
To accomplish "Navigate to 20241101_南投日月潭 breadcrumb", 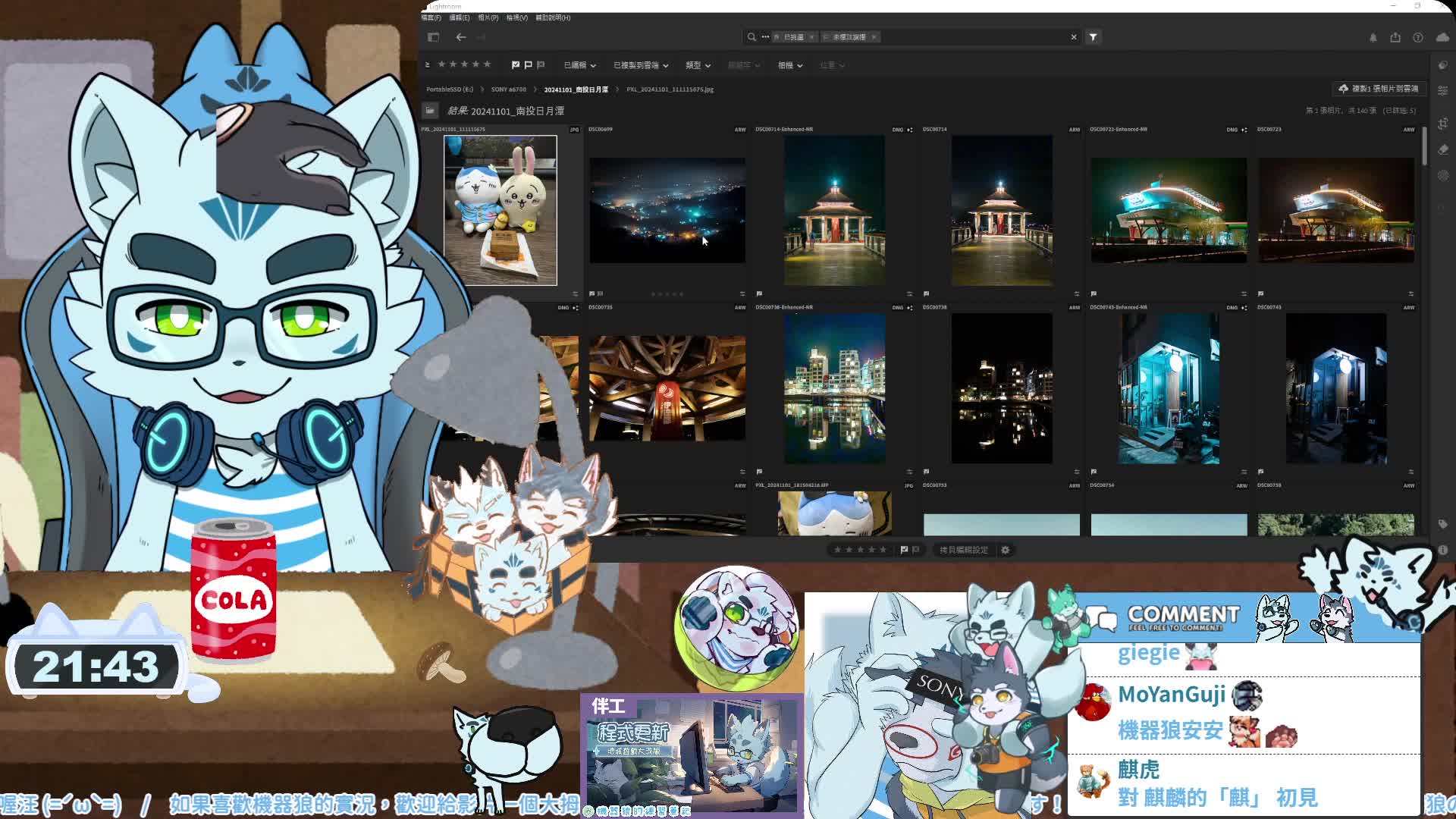I will tap(576, 89).
